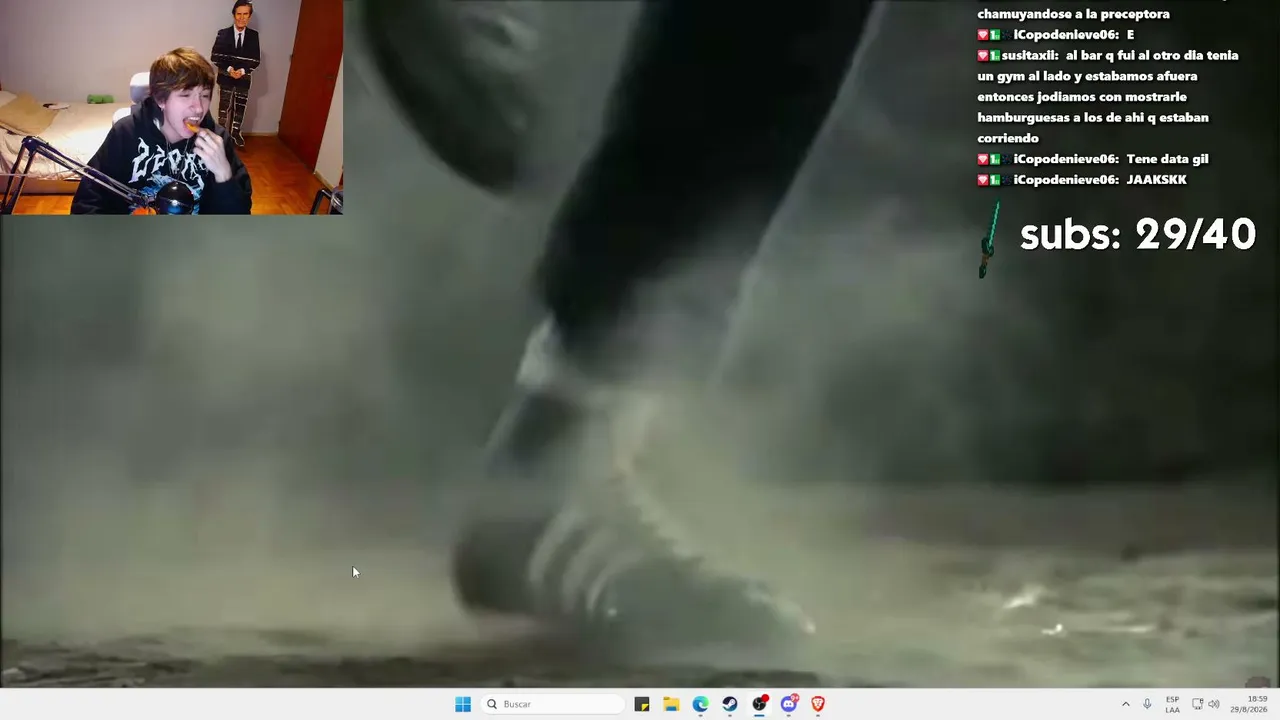Click the chat line "chamuyandose a la preceptora"
The width and height of the screenshot is (1280, 720).
pyautogui.click(x=1073, y=14)
